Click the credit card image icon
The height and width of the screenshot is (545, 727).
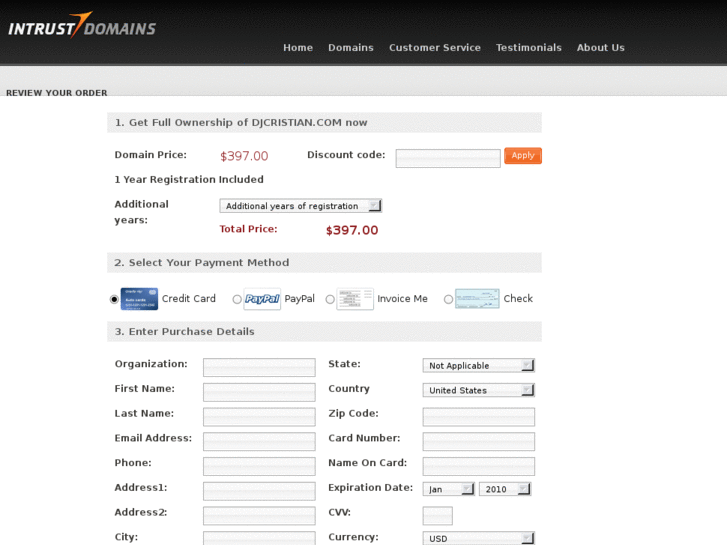(x=139, y=299)
